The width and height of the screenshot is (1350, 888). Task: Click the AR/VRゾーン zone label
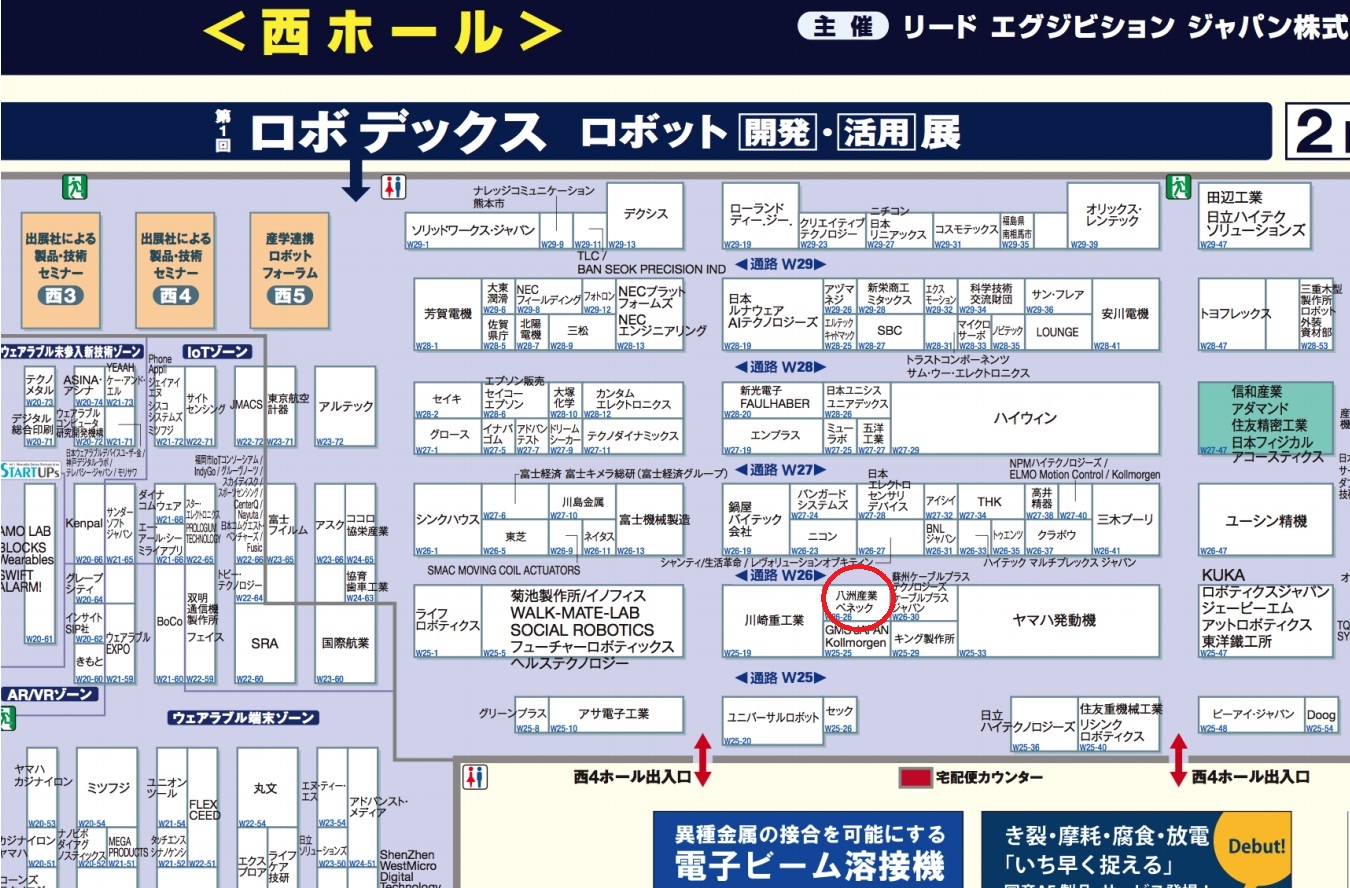click(49, 693)
